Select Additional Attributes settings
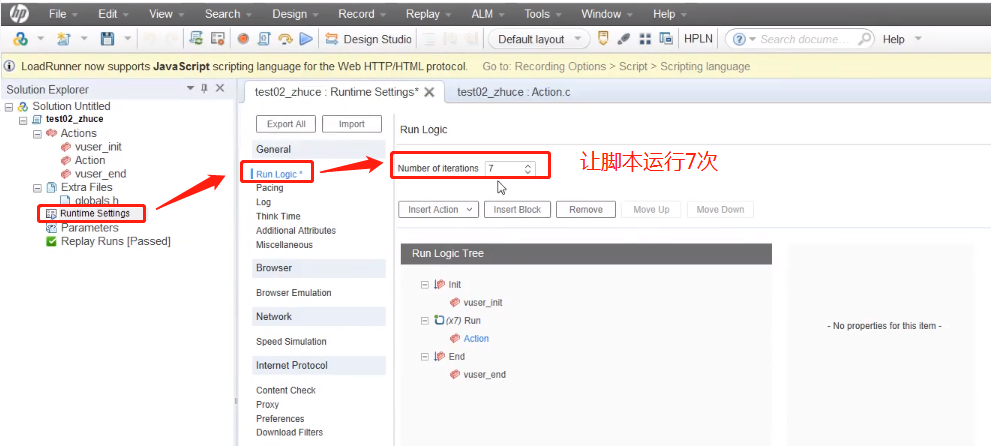991x446 pixels. point(296,231)
